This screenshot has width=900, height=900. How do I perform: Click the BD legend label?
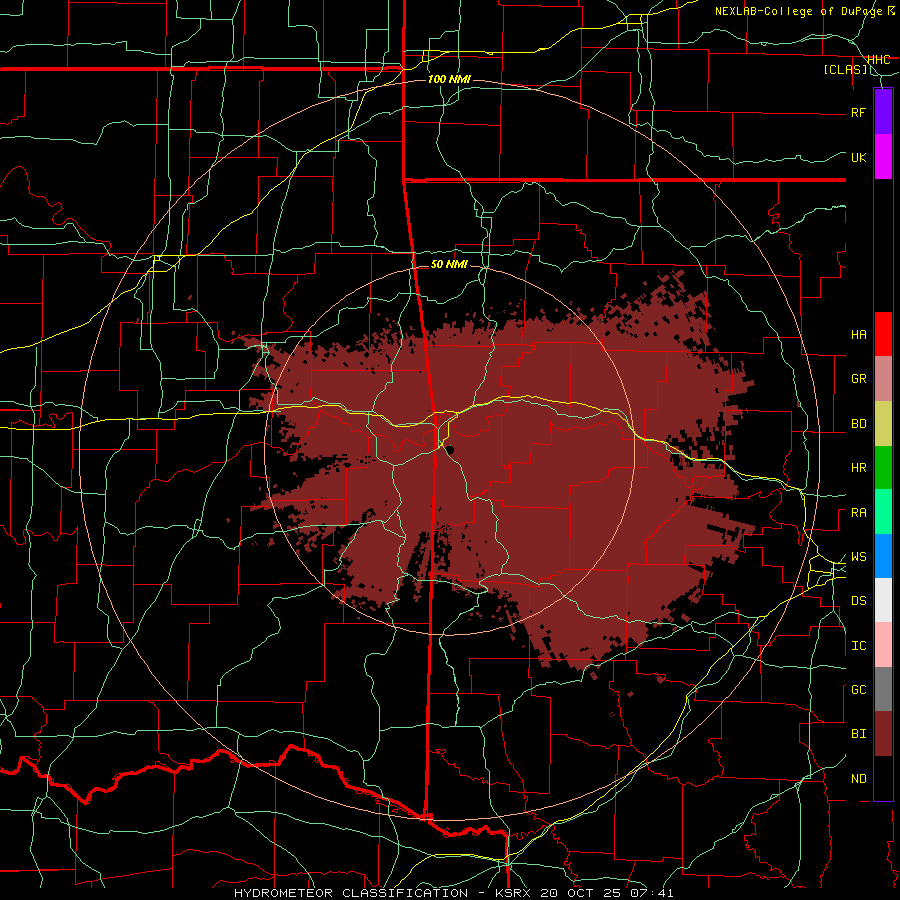pos(858,424)
